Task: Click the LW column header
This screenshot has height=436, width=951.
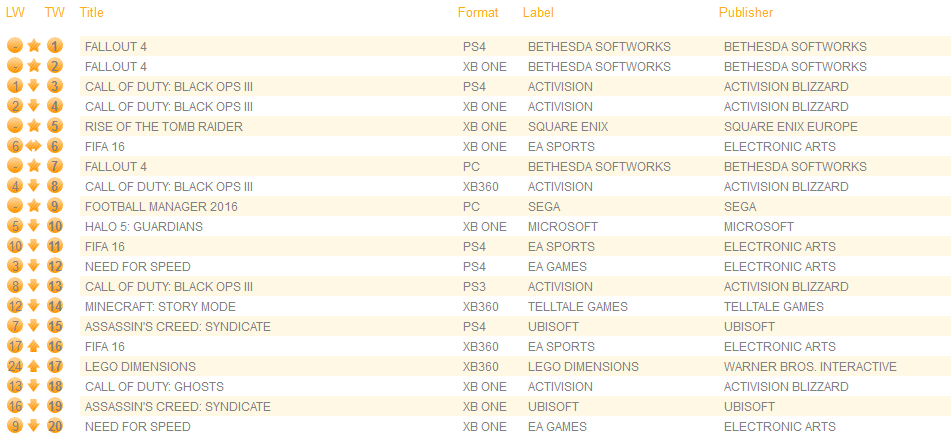Action: [x=15, y=13]
